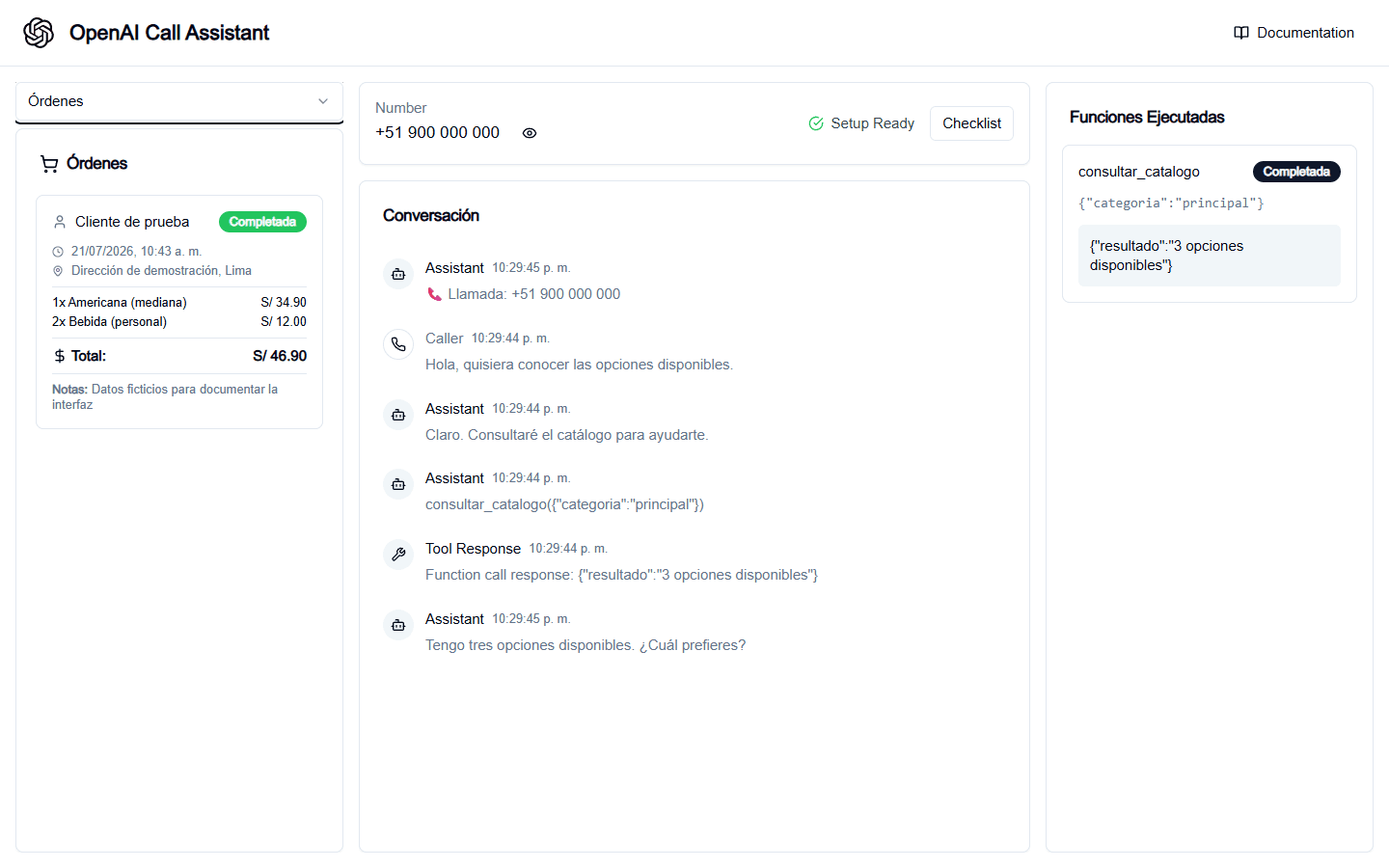Click the phone icon beside Caller message
This screenshot has height=868, width=1389.
pyautogui.click(x=398, y=344)
